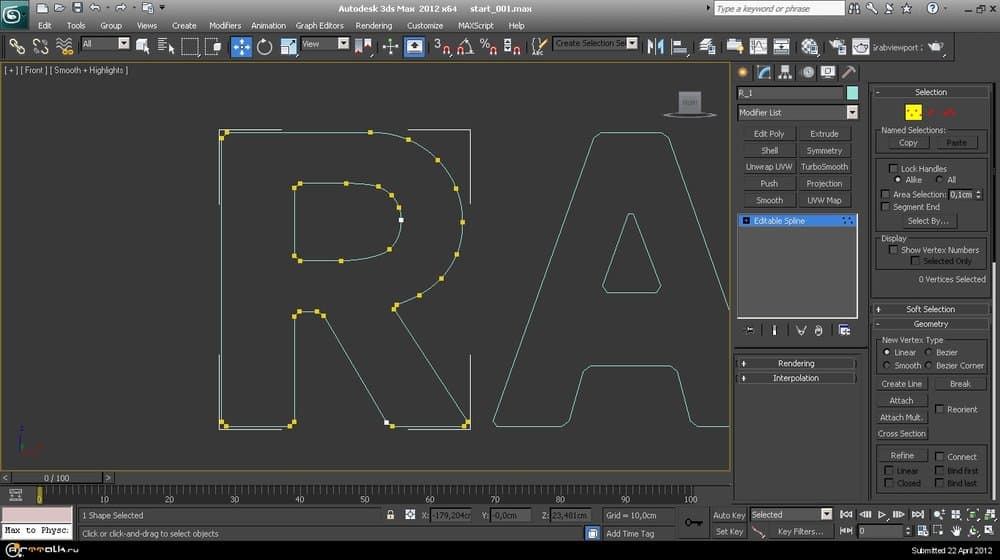Image resolution: width=1000 pixels, height=560 pixels.
Task: Switch to the Hierarchy command panel
Action: coord(785,72)
